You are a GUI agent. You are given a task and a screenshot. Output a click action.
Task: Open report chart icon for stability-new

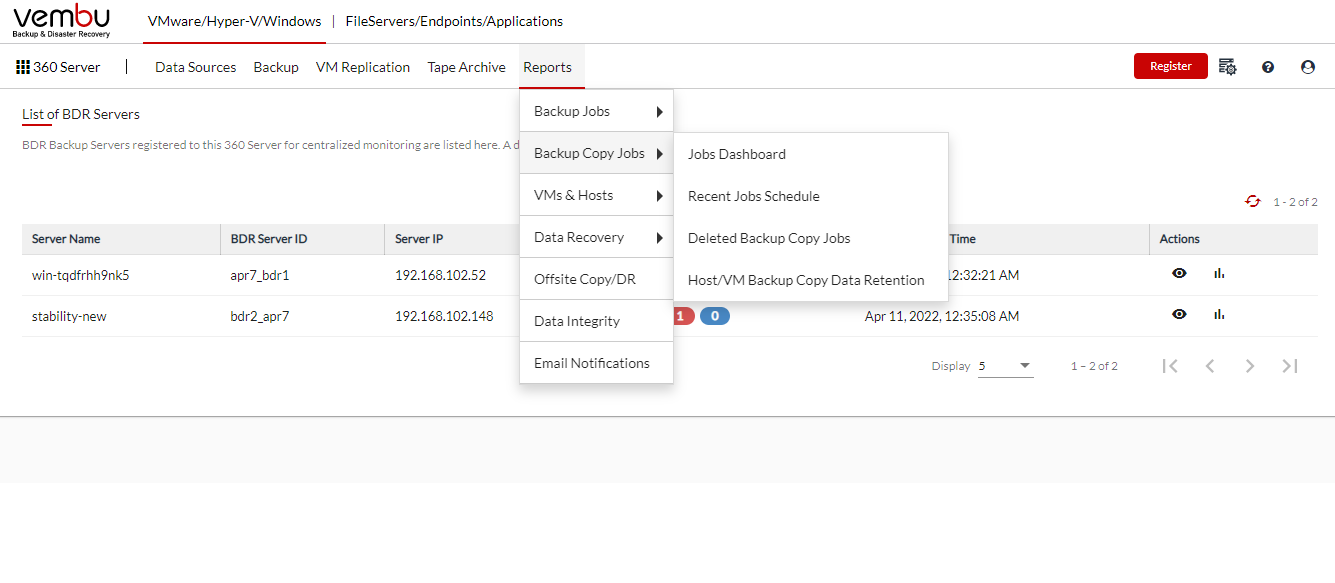click(x=1219, y=314)
